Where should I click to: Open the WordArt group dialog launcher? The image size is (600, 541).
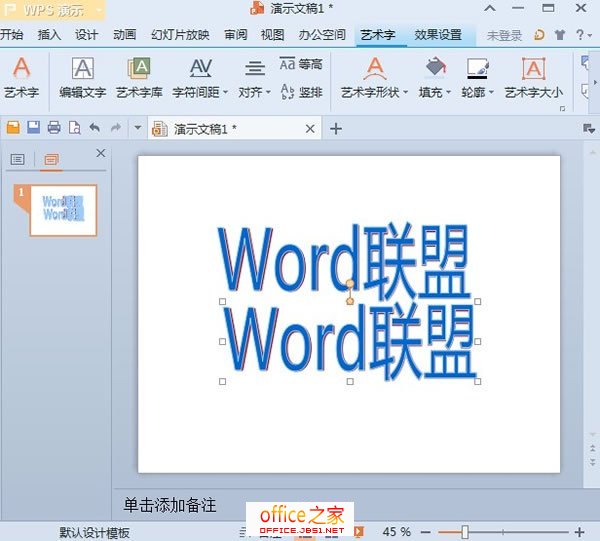coord(562,109)
